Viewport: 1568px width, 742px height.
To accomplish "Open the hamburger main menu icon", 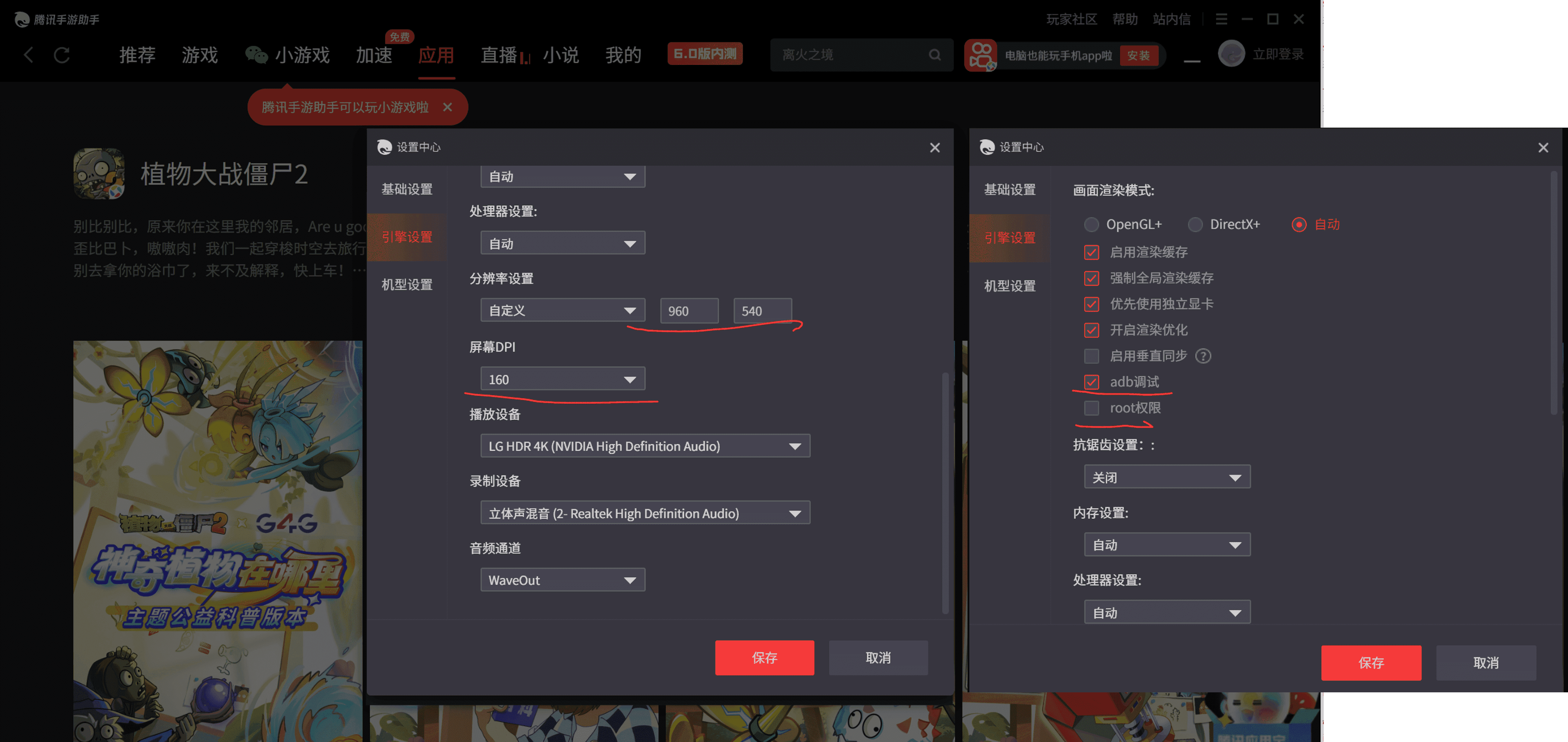I will 1221,20.
